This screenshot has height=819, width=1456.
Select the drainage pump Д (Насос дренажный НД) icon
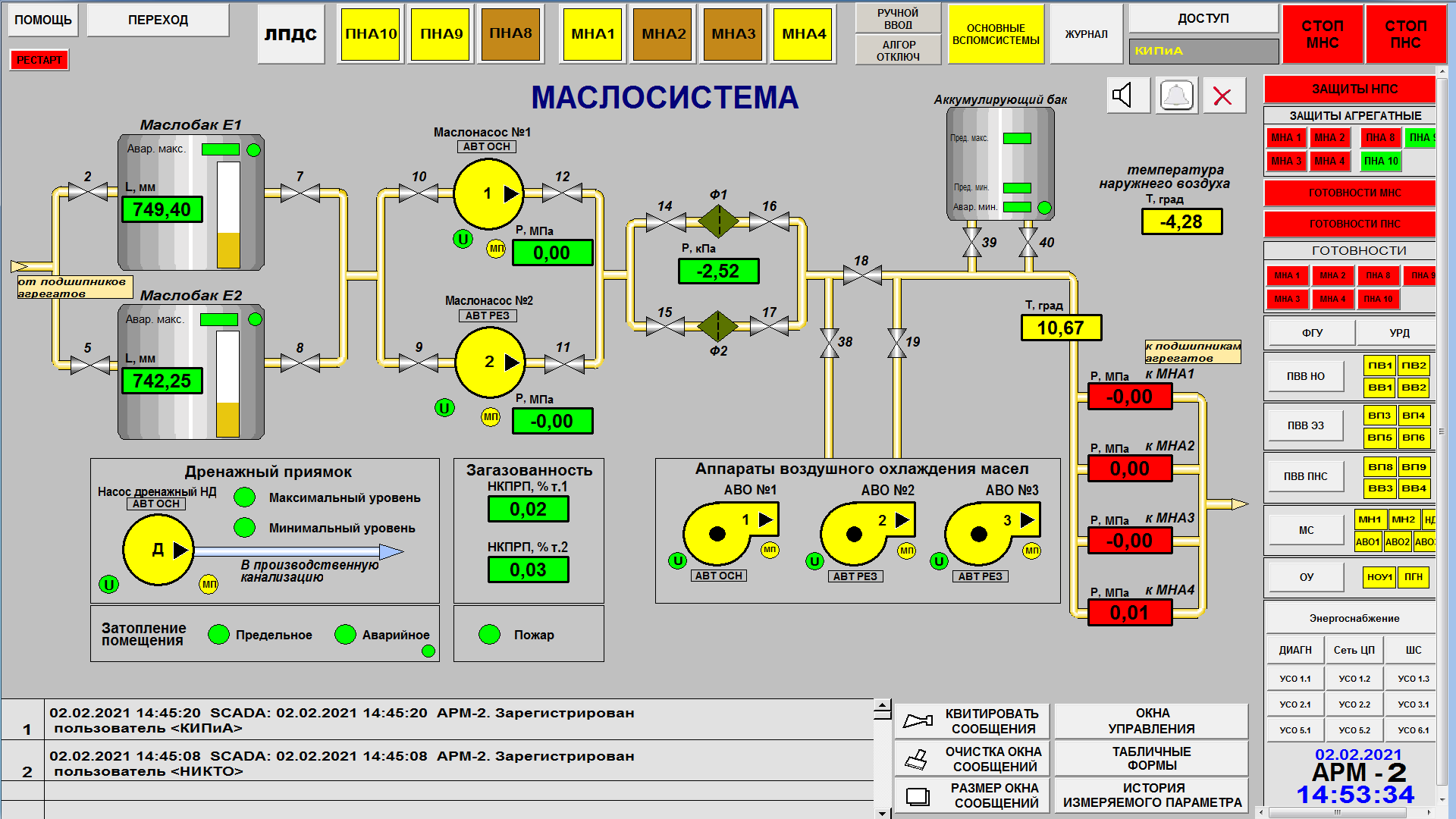(x=158, y=550)
